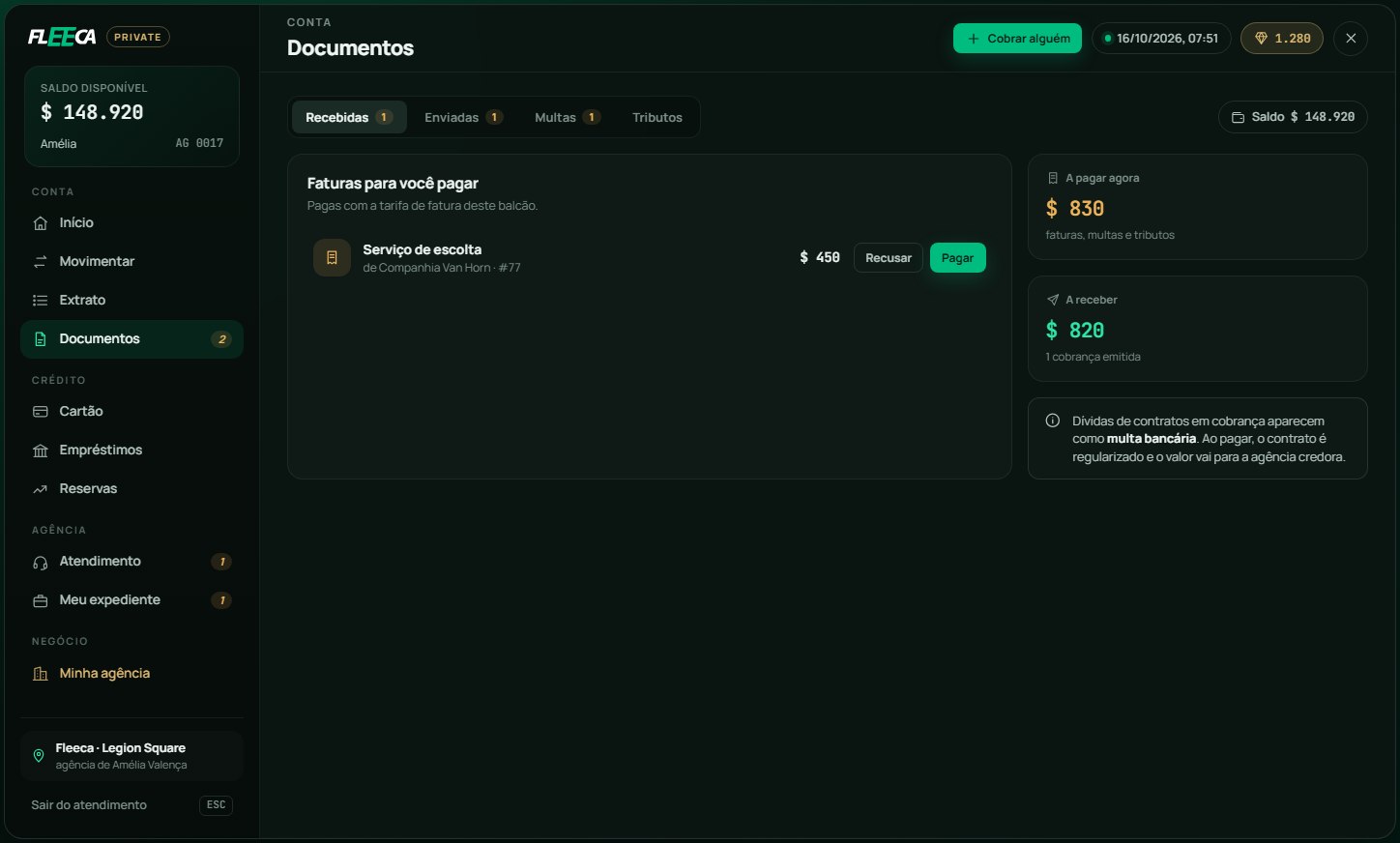Click the Saldo $ 148.920 chip
This screenshot has height=843, width=1400.
click(x=1293, y=117)
